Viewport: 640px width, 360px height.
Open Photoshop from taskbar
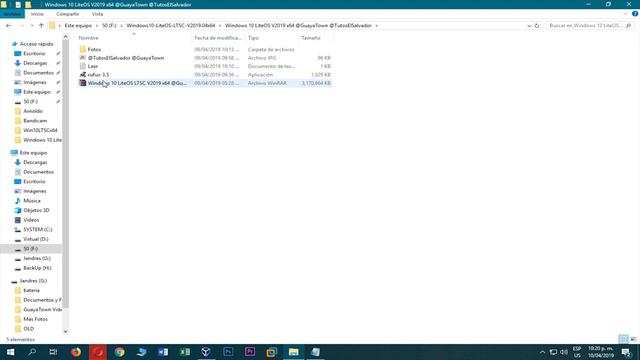(x=228, y=352)
